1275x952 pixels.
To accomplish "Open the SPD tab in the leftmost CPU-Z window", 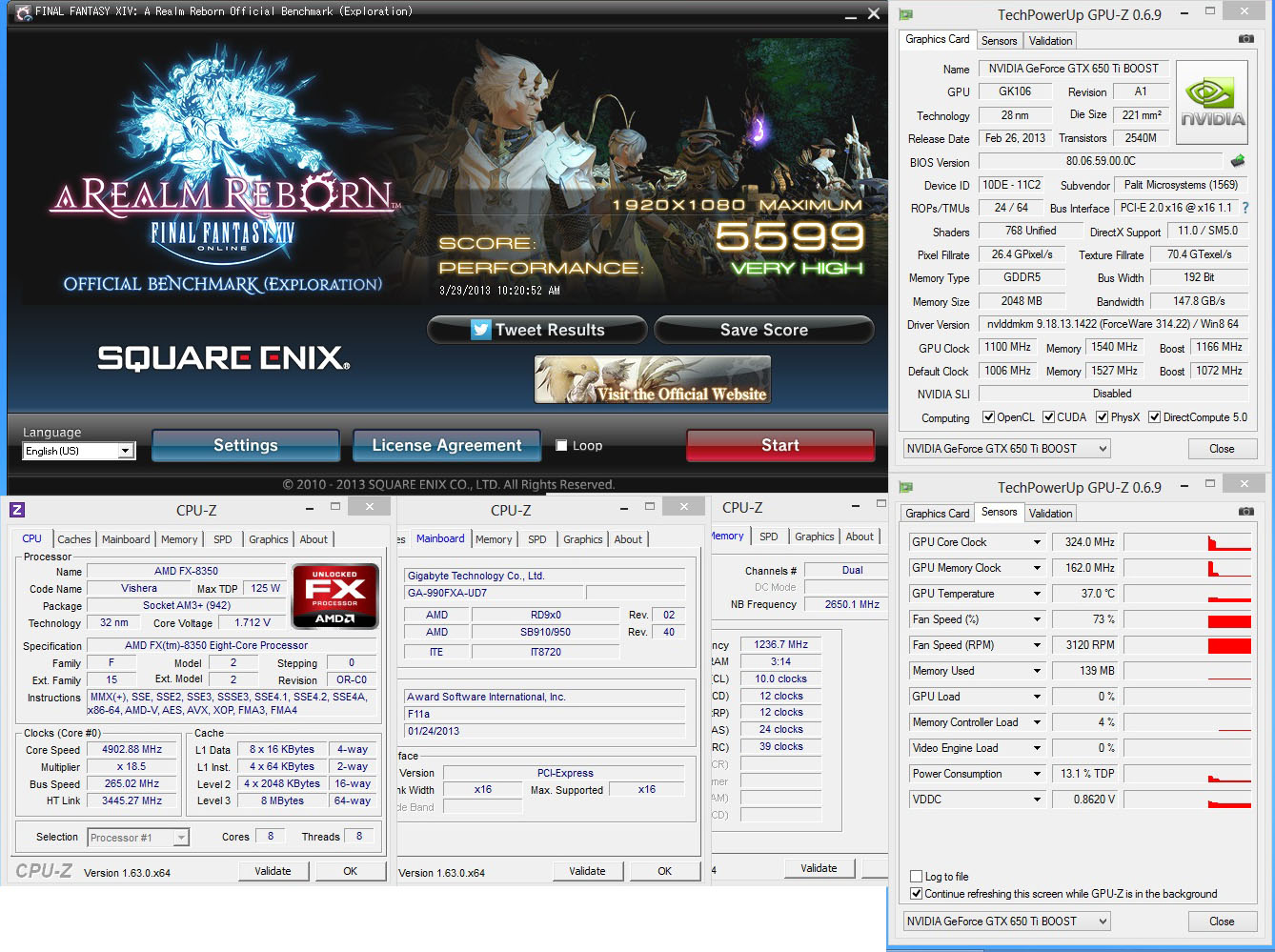I will (x=223, y=539).
